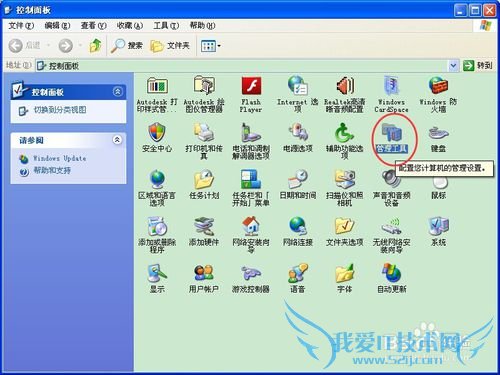Open Realtek高清晰音频配置 icon
The image size is (500, 375).
345,86
